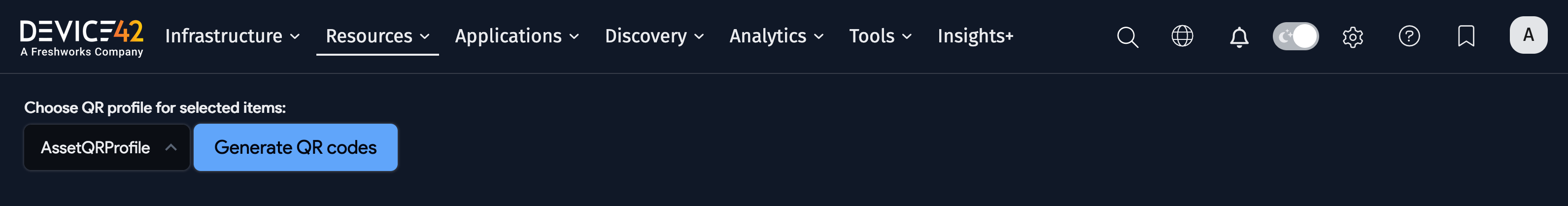This screenshot has width=1568, height=206.
Task: Expand the AssetQRProfile dropdown
Action: (x=107, y=147)
